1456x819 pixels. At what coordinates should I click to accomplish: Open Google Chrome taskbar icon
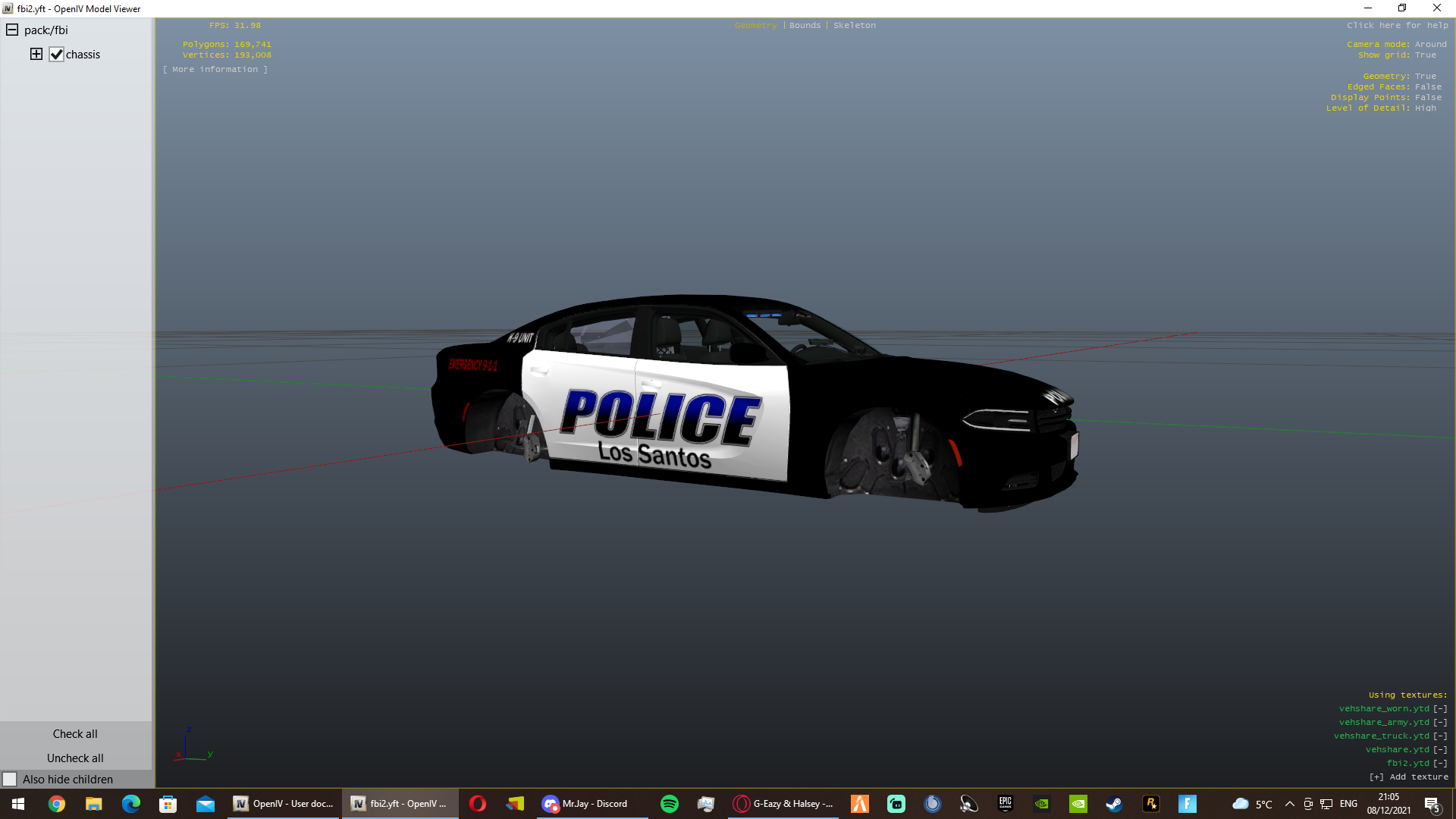coord(57,804)
